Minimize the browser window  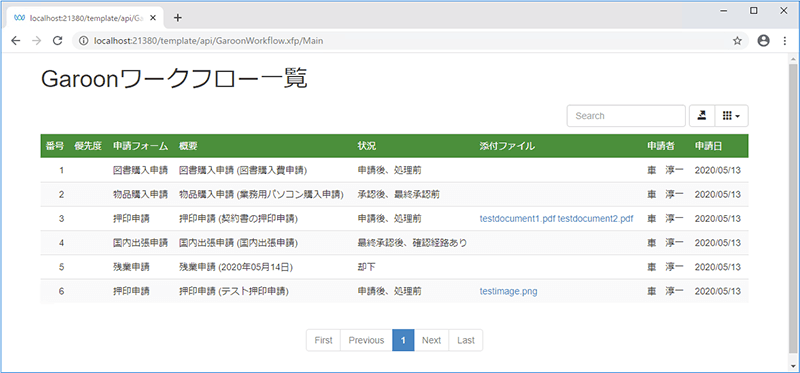[723, 11]
